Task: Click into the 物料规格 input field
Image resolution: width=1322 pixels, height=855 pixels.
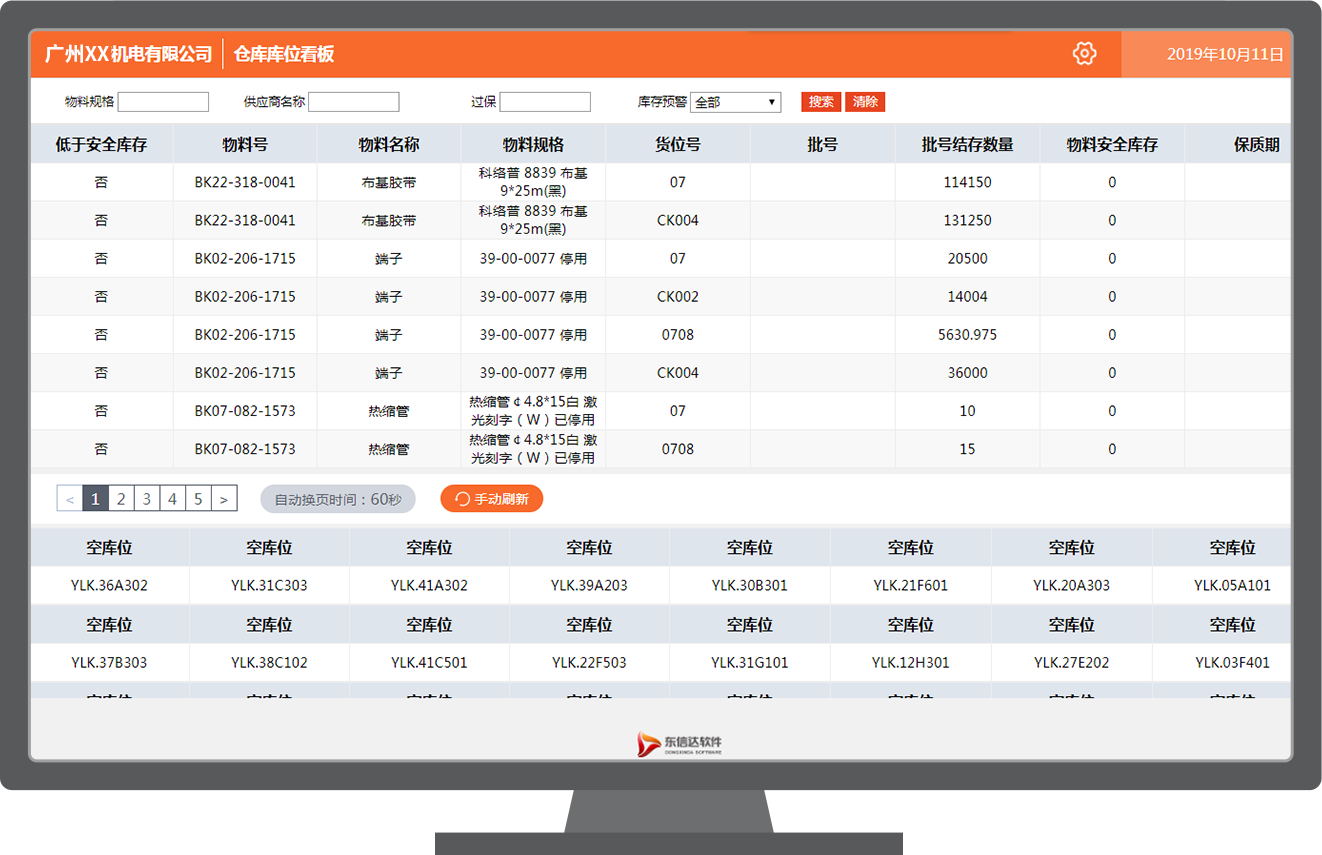Action: (163, 101)
